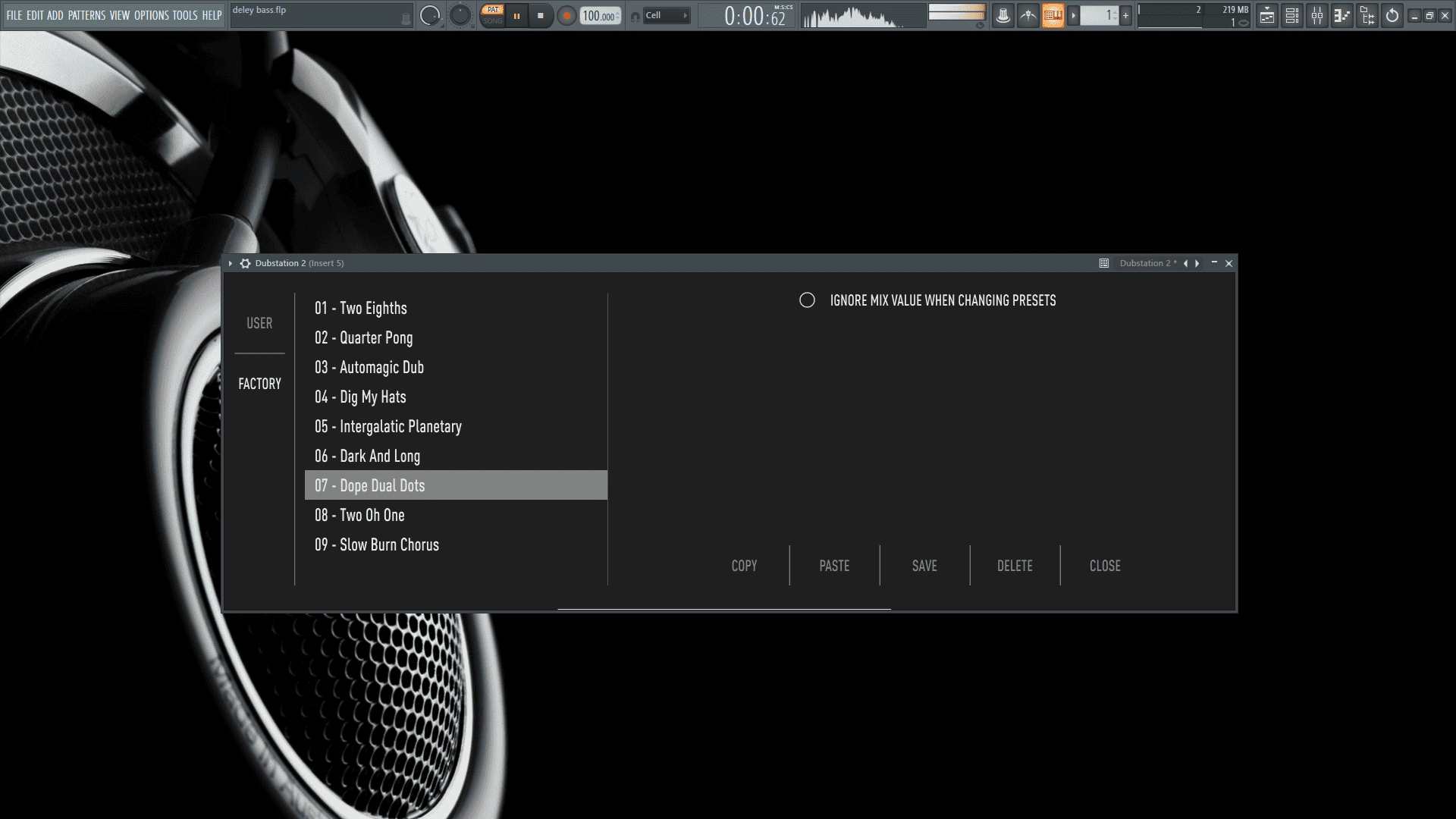Viewport: 1456px width, 819px height.
Task: Click the step editing icon beside knob icon
Action: pyautogui.click(x=1028, y=15)
